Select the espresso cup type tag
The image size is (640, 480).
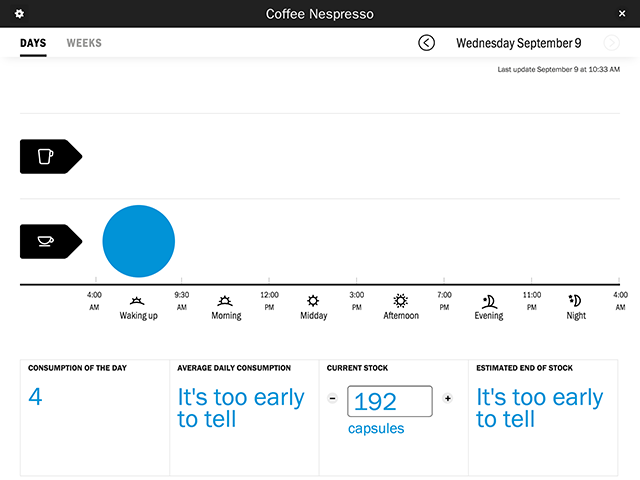pyautogui.click(x=51, y=241)
